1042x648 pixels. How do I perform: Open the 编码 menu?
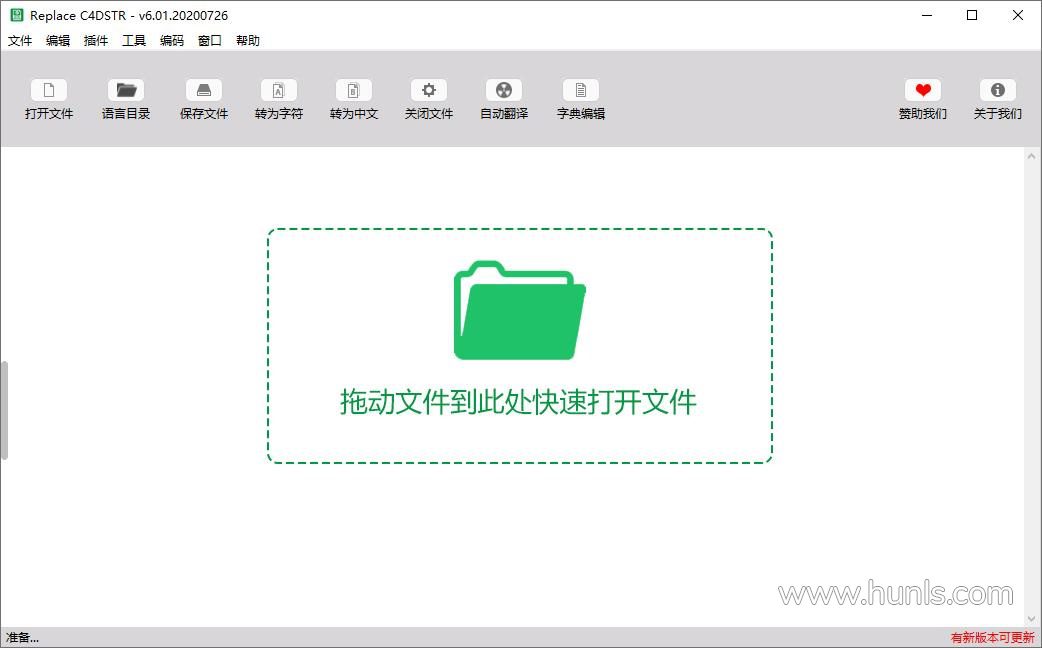point(171,41)
